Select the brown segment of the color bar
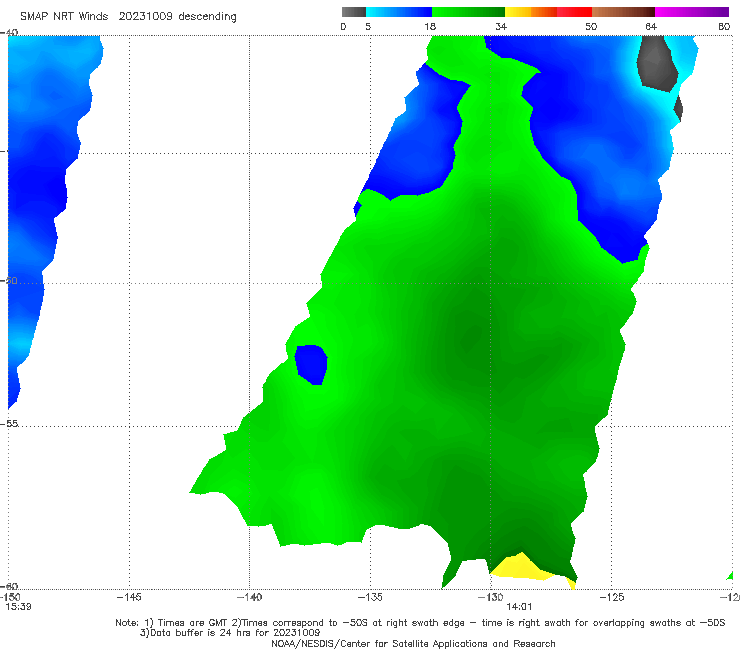 pos(623,12)
